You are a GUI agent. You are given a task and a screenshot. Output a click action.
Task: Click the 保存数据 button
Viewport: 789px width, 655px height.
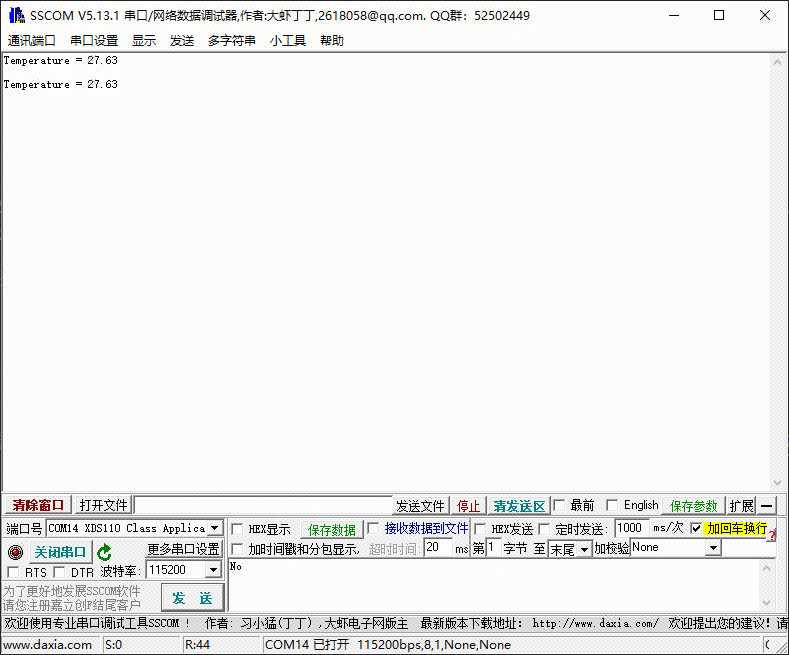[332, 530]
